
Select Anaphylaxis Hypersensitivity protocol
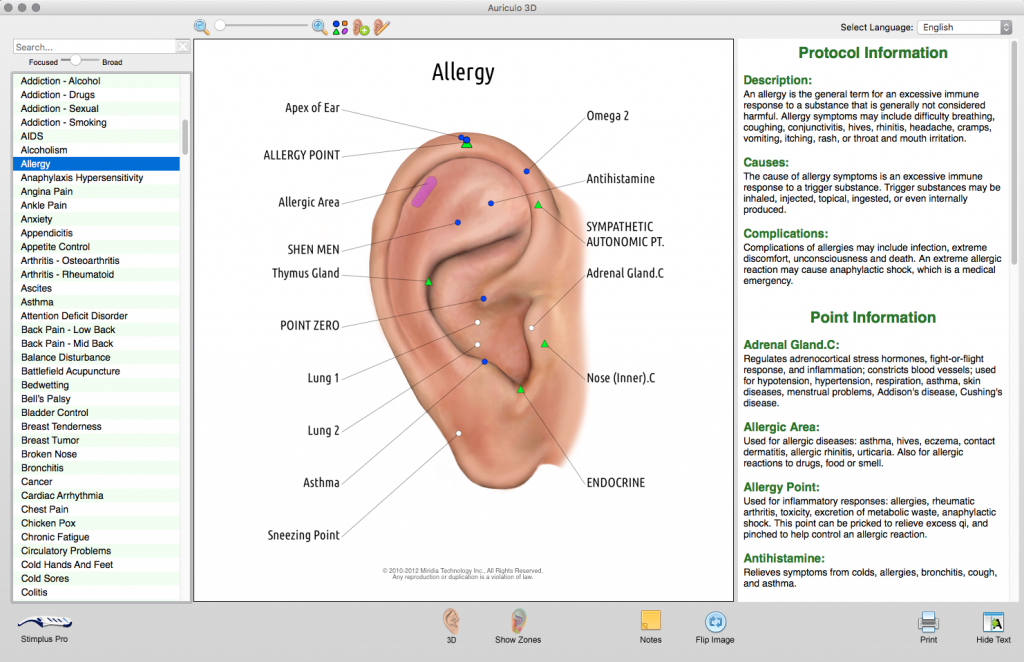pos(97,178)
